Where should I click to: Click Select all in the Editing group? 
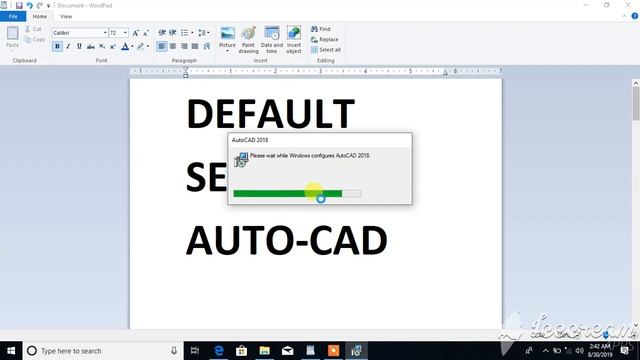coord(325,50)
